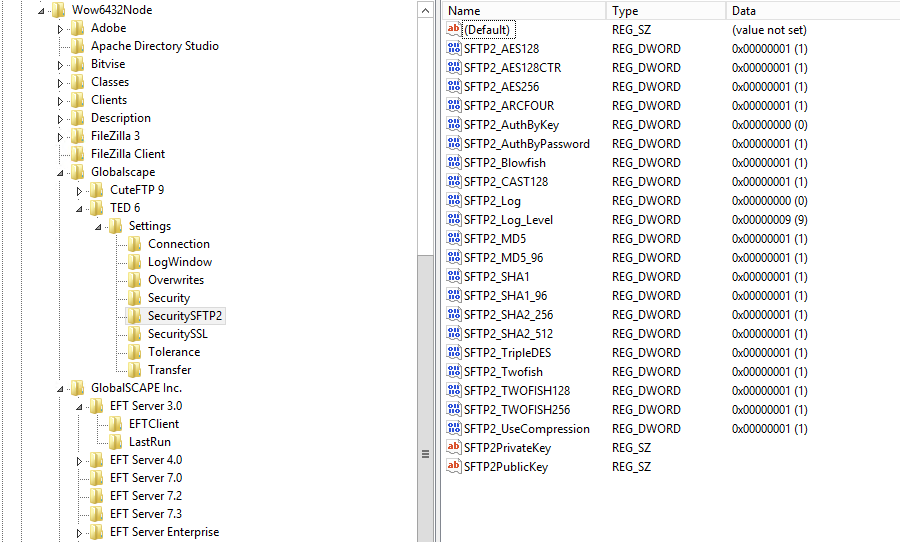The image size is (900, 542).
Task: Collapse the Globalscape key
Action: pos(60,173)
